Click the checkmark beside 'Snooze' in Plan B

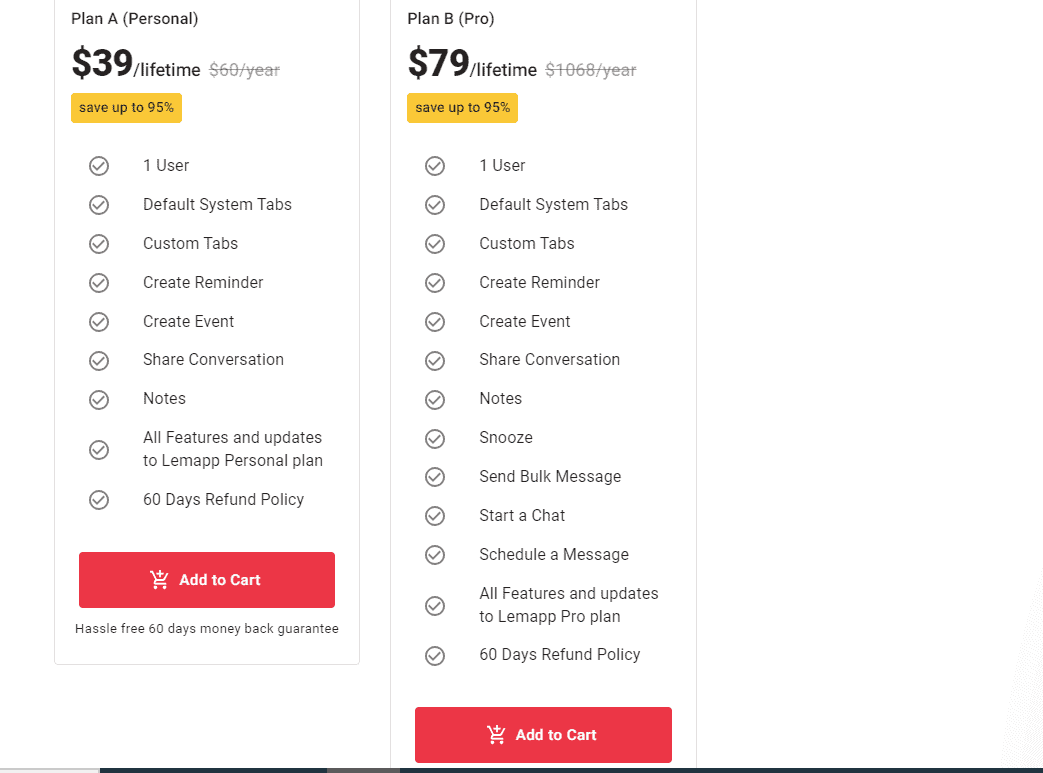(435, 437)
